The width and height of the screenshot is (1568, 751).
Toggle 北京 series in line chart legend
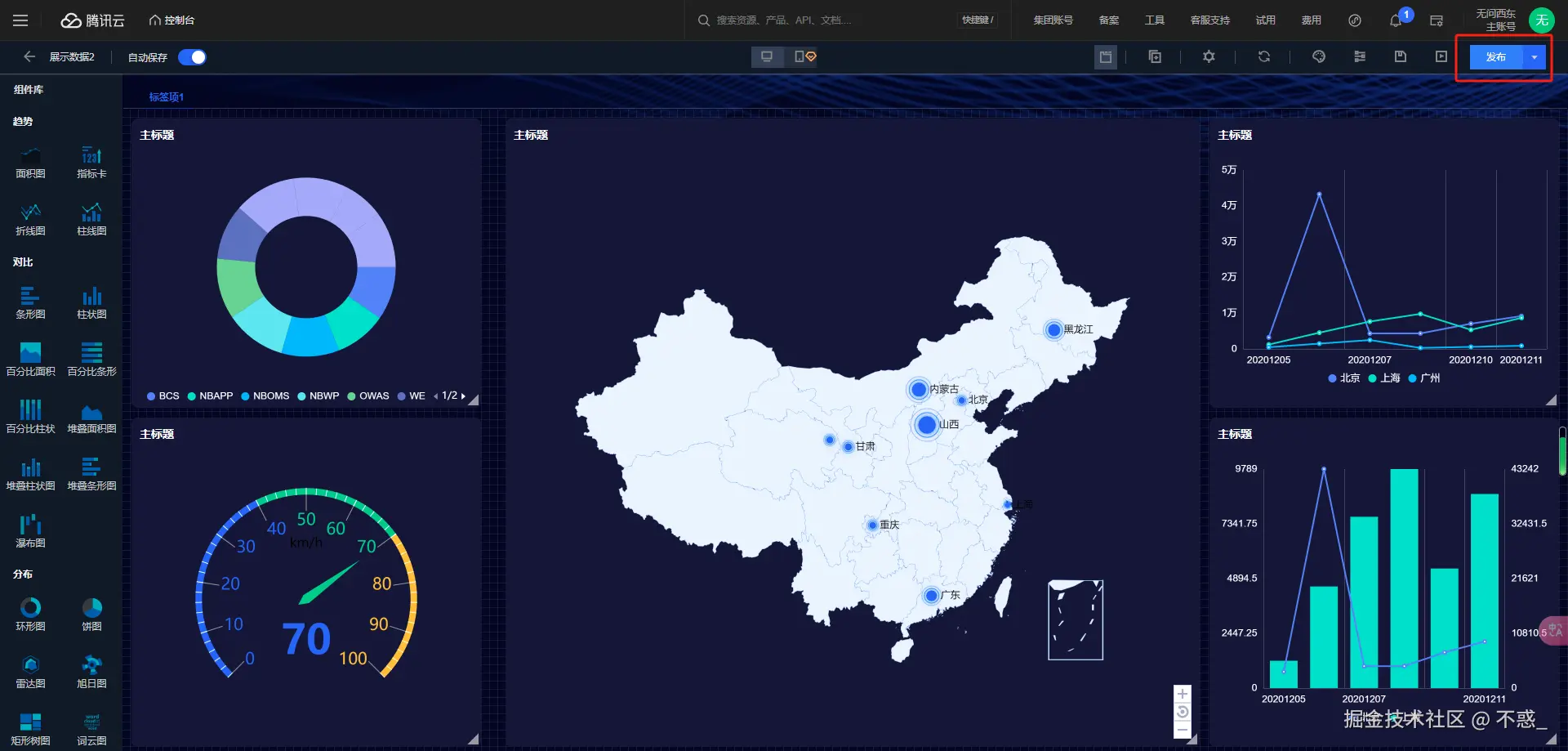(x=1344, y=378)
